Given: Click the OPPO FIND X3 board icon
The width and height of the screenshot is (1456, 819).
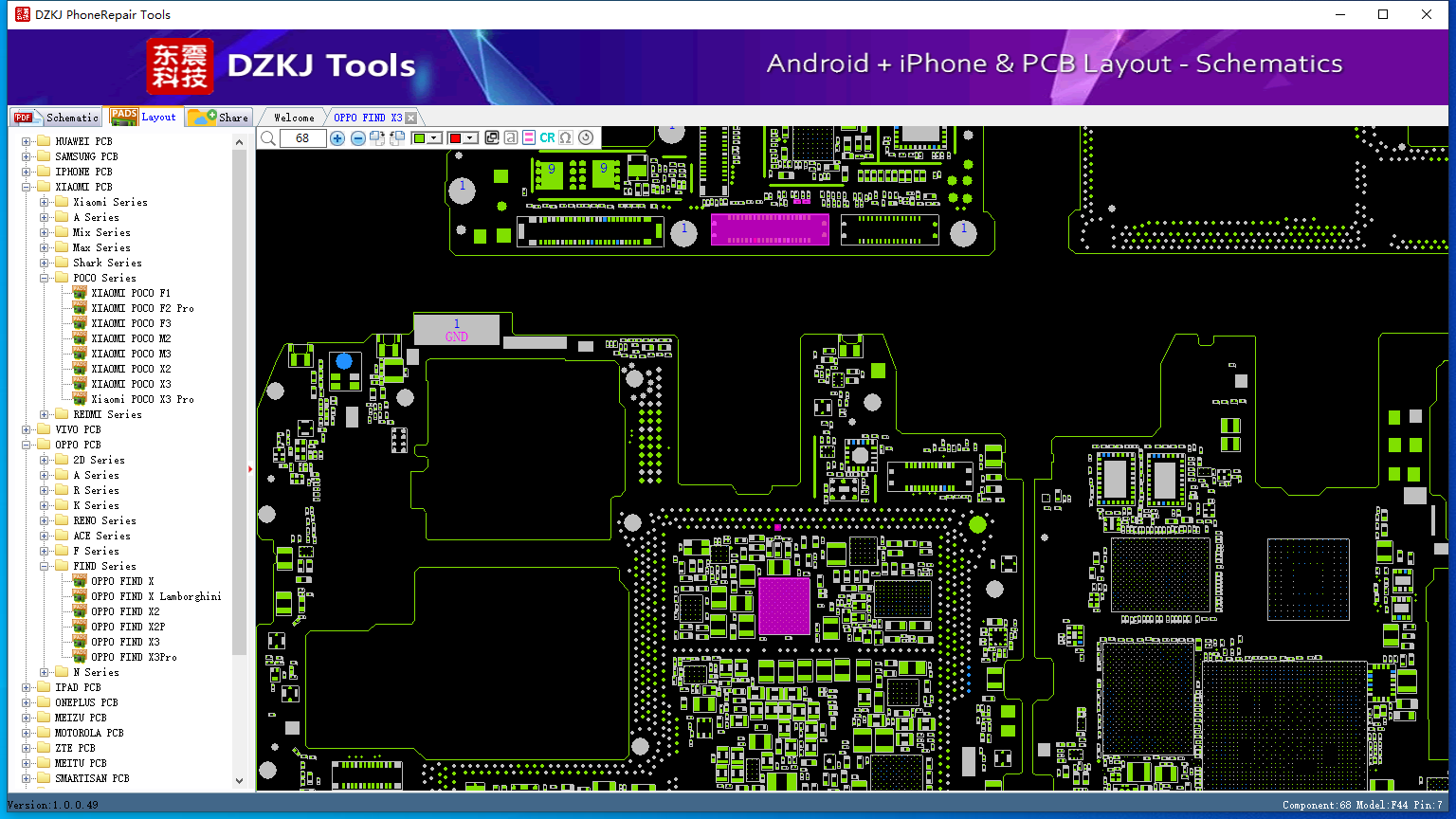Looking at the screenshot, I should click(x=80, y=642).
